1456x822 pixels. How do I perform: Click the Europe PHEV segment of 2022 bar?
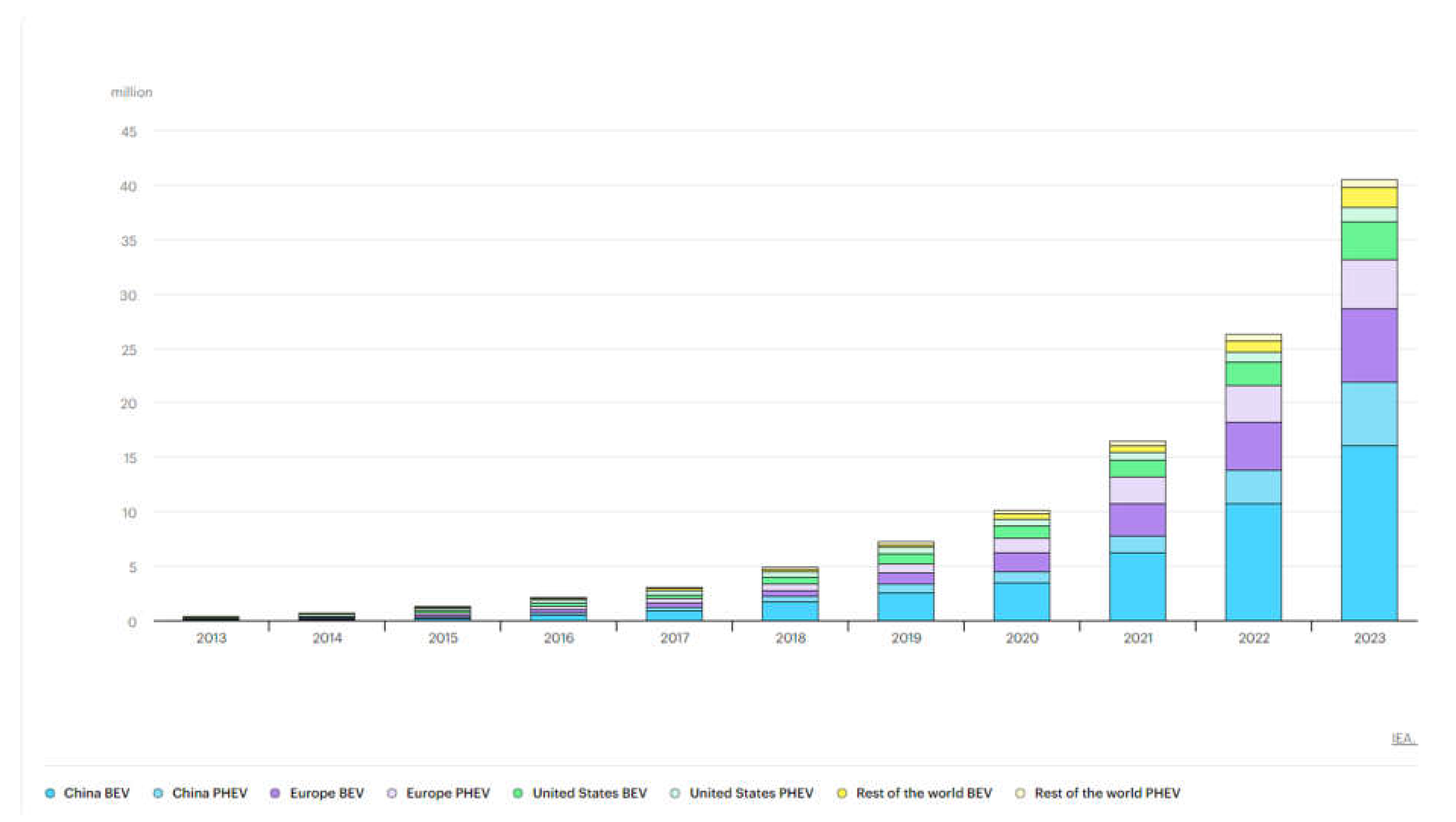(1253, 404)
